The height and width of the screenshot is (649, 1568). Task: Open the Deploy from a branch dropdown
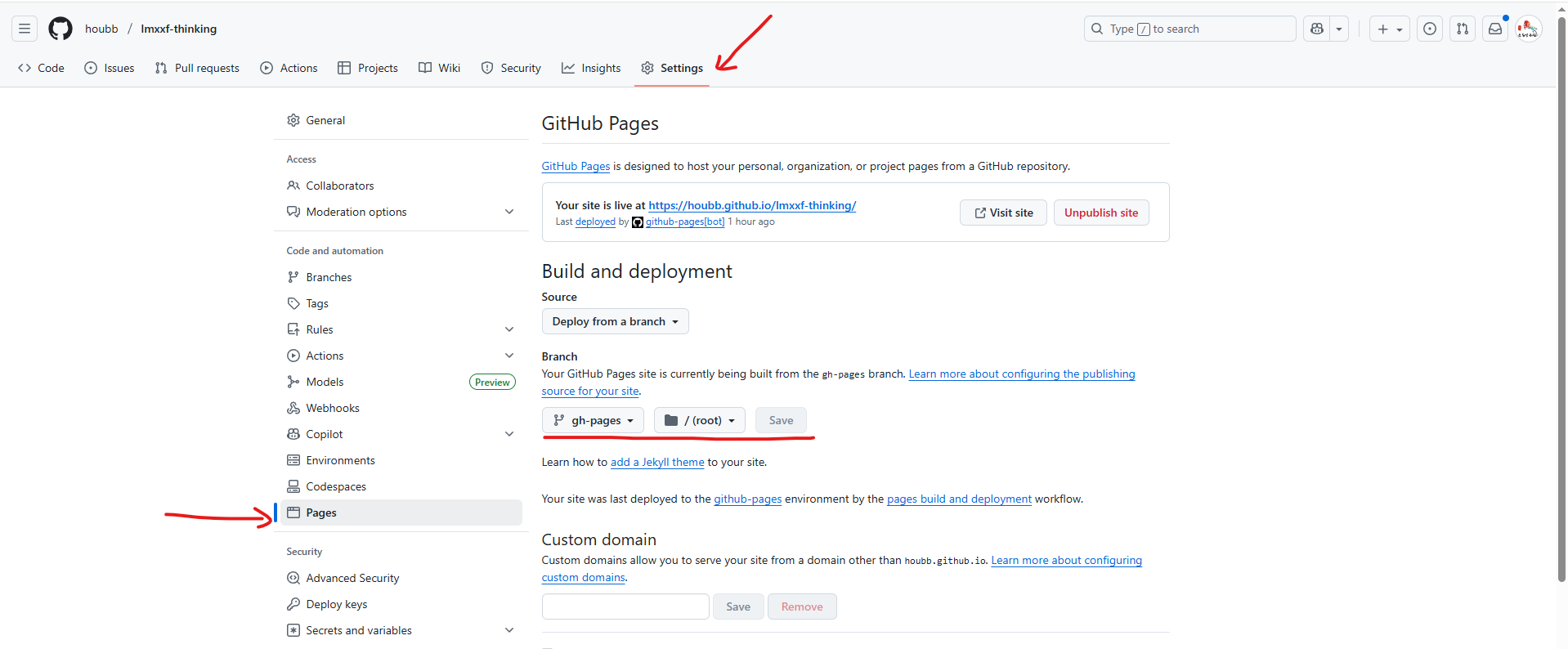[615, 321]
